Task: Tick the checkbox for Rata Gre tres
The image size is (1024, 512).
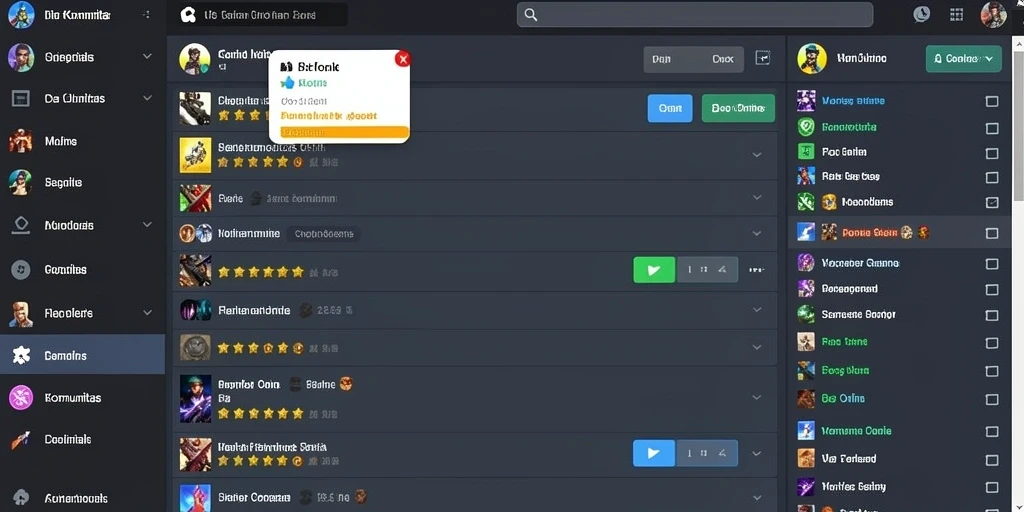Action: click(991, 178)
